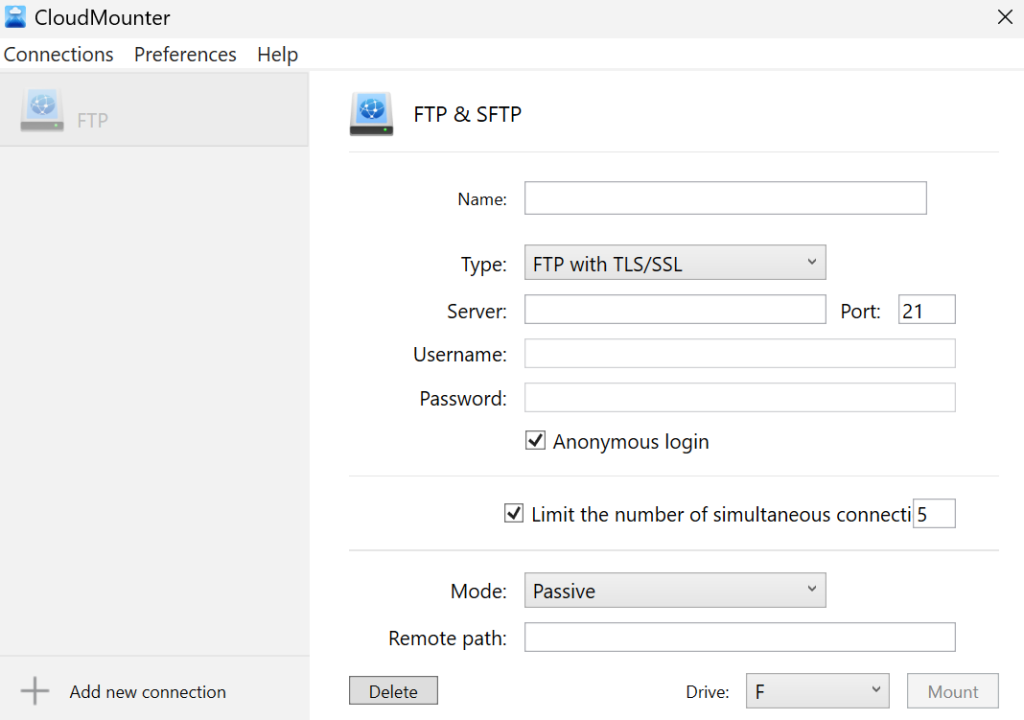Open the Connections menu

[58, 54]
